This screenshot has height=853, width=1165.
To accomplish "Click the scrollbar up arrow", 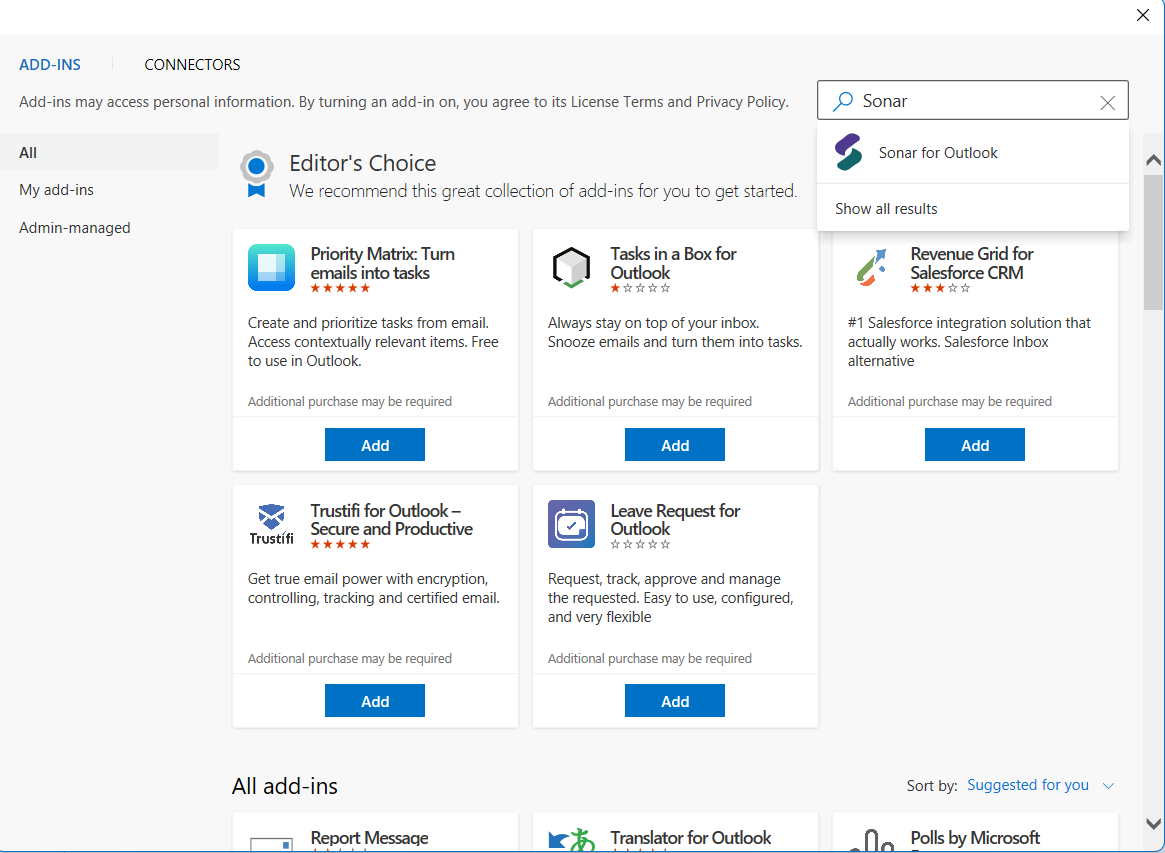I will pos(1153,160).
